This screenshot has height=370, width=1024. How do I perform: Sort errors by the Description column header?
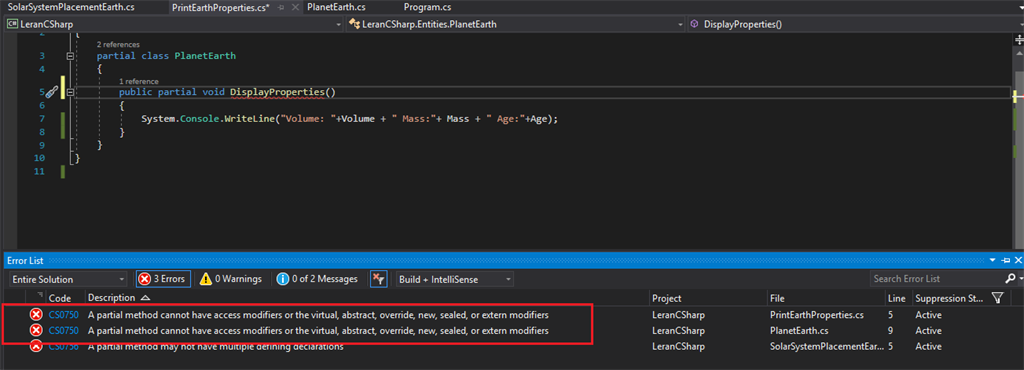[111, 298]
